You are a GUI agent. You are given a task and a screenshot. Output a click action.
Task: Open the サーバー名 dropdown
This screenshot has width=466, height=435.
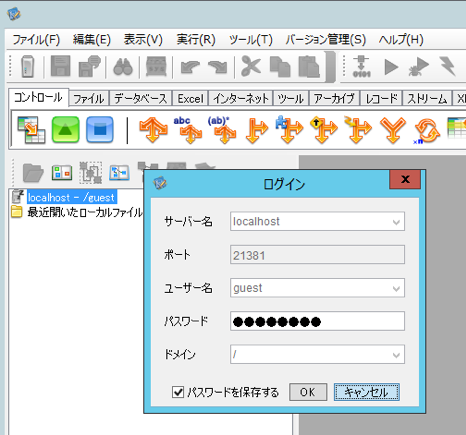tap(396, 222)
